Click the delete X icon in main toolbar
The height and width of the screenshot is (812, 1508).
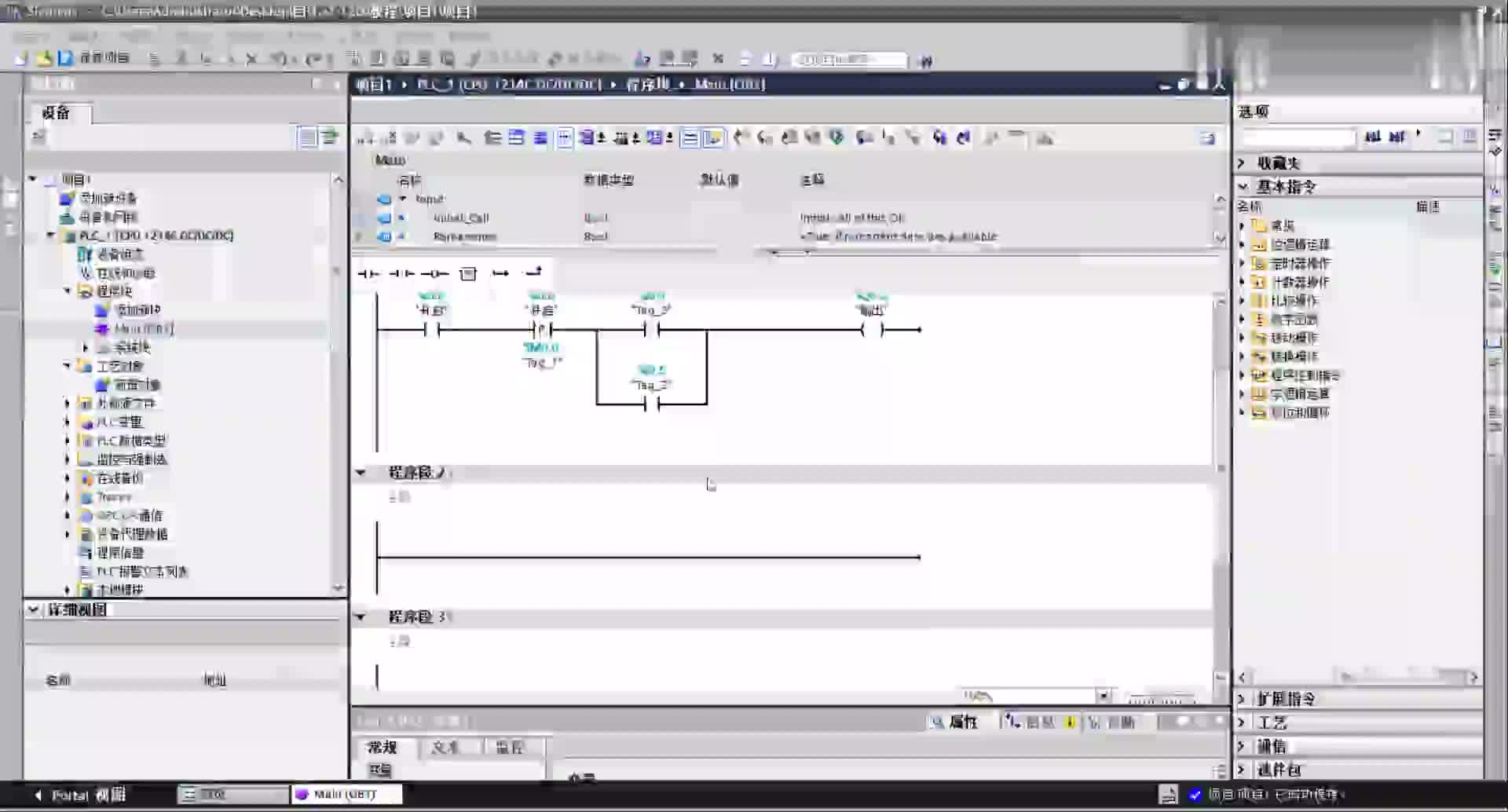pyautogui.click(x=251, y=59)
